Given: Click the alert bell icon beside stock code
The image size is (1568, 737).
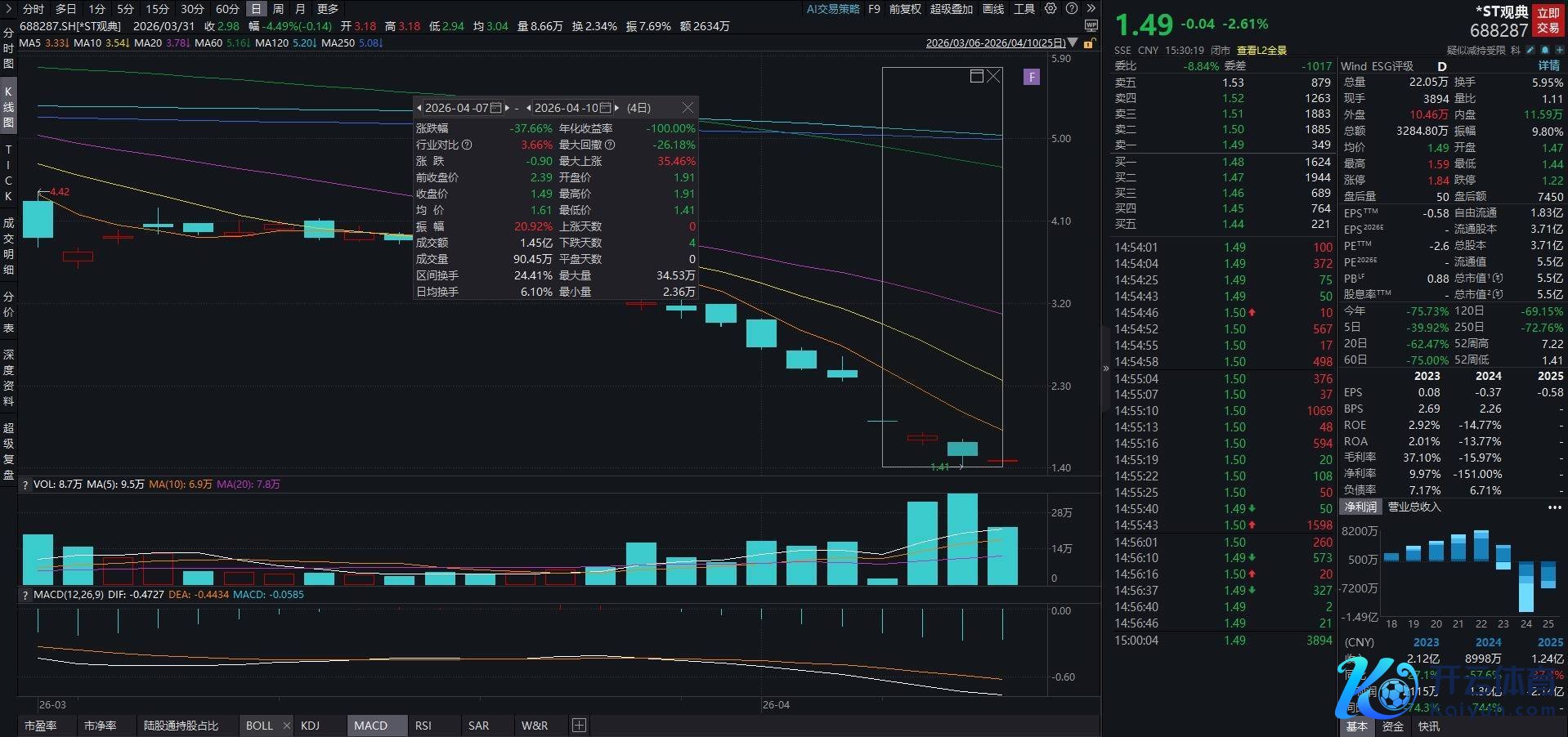Looking at the screenshot, I should click(1544, 51).
